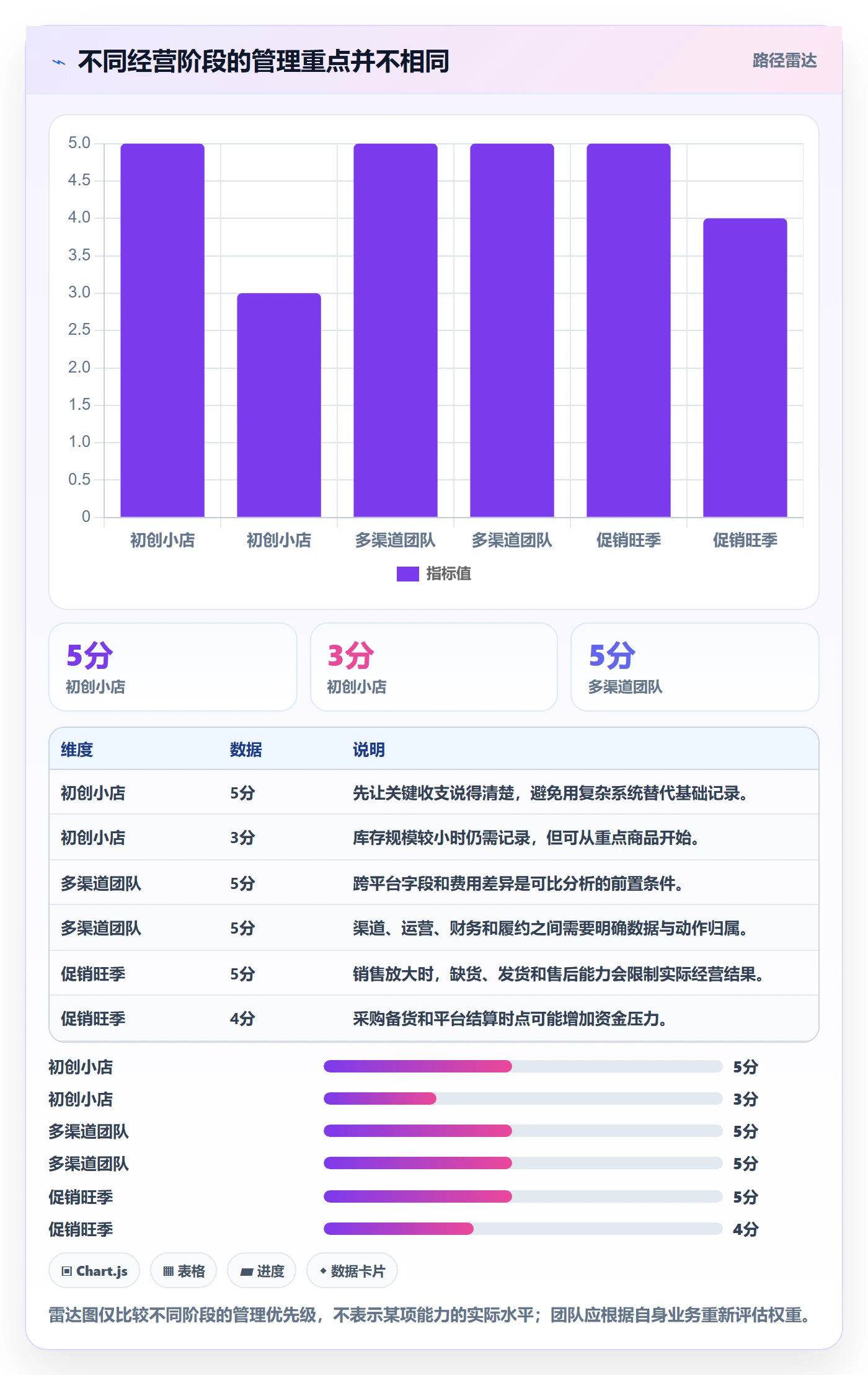This screenshot has height=1375, width=868.
Task: Click the 路径雷达 label in header
Action: 784,61
